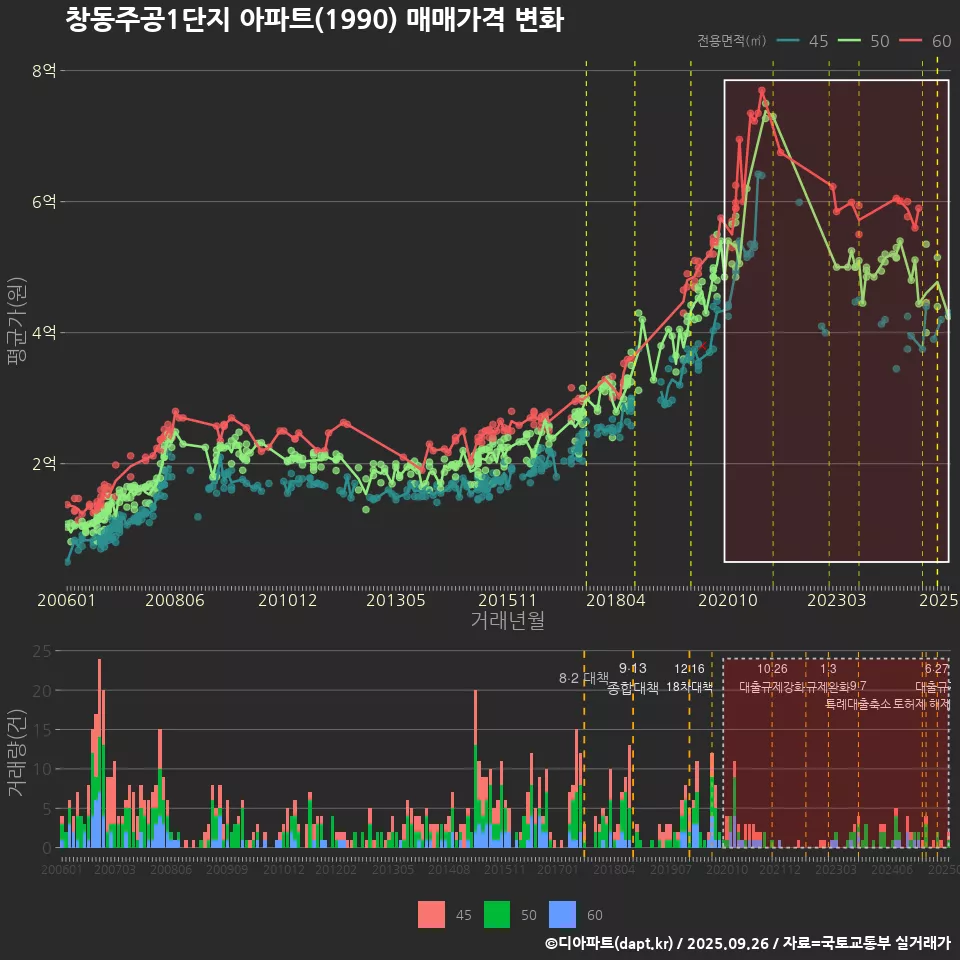
Task: Click the 8·2 대책 policy annotation
Action: 583,678
